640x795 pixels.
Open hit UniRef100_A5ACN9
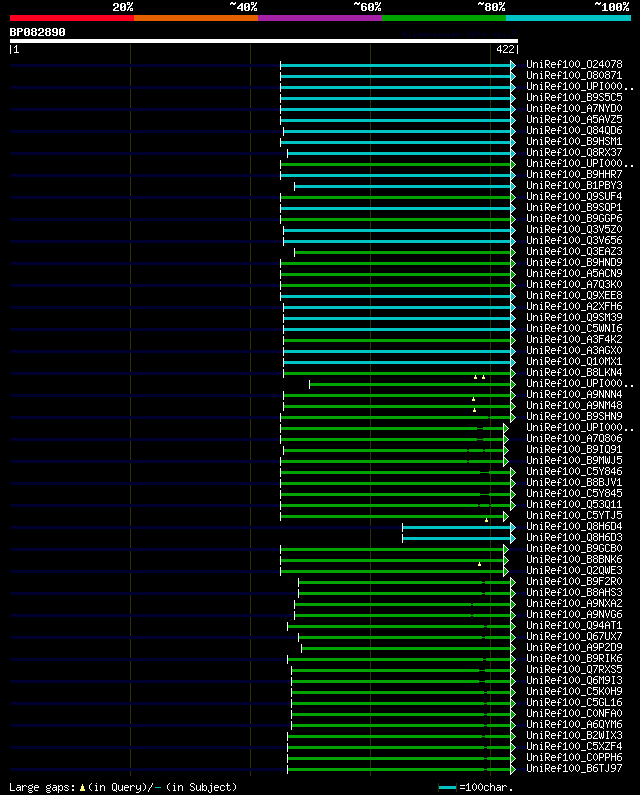tap(574, 273)
